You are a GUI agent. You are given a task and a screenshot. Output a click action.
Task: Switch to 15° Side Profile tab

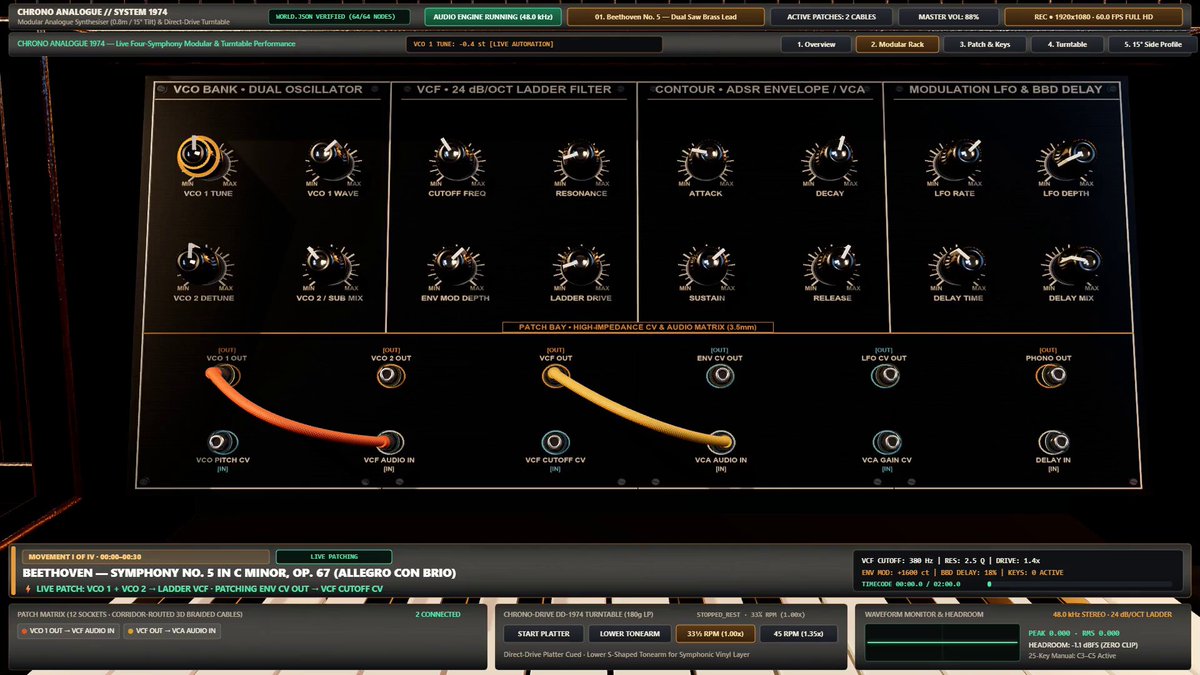tap(1152, 44)
